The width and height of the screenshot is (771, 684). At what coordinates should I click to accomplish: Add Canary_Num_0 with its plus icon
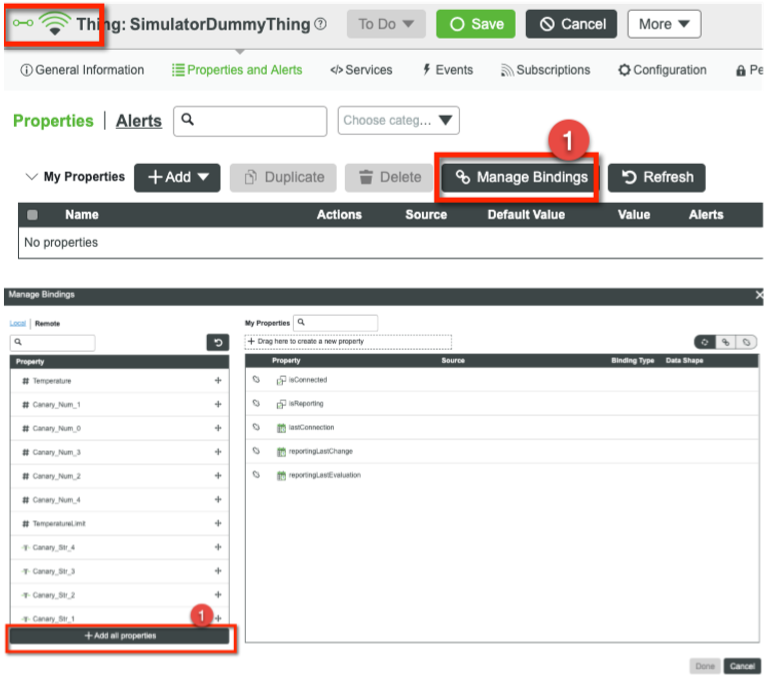218,428
